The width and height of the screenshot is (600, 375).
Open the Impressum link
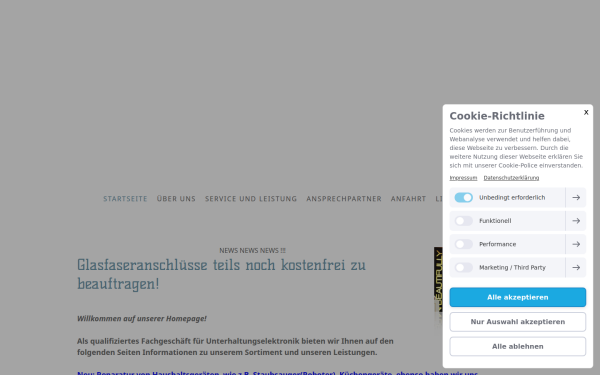pos(463,178)
